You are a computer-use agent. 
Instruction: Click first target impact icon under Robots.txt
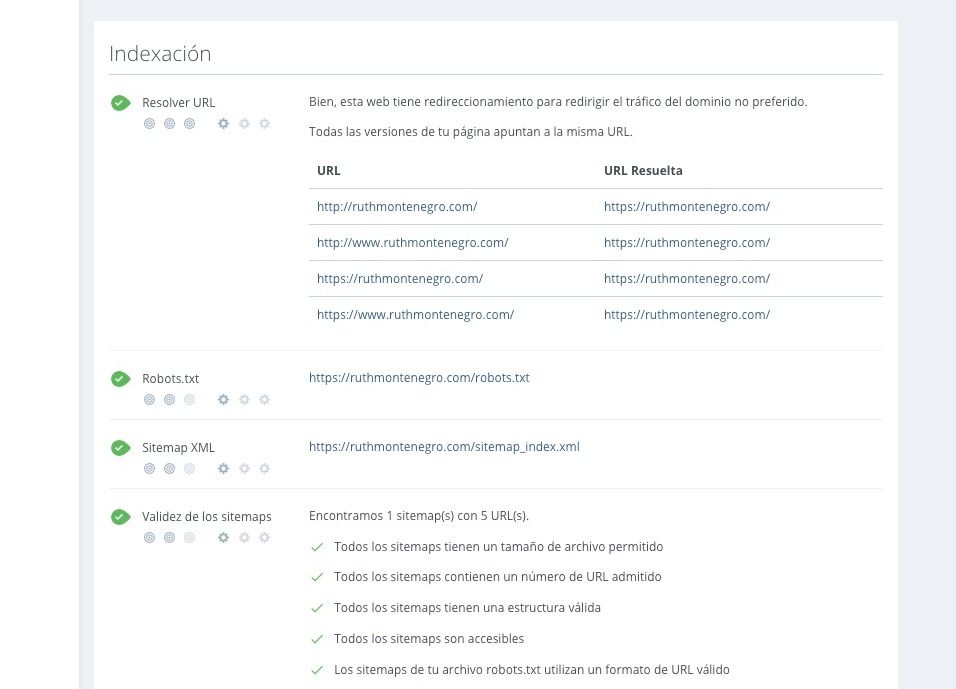click(x=149, y=399)
